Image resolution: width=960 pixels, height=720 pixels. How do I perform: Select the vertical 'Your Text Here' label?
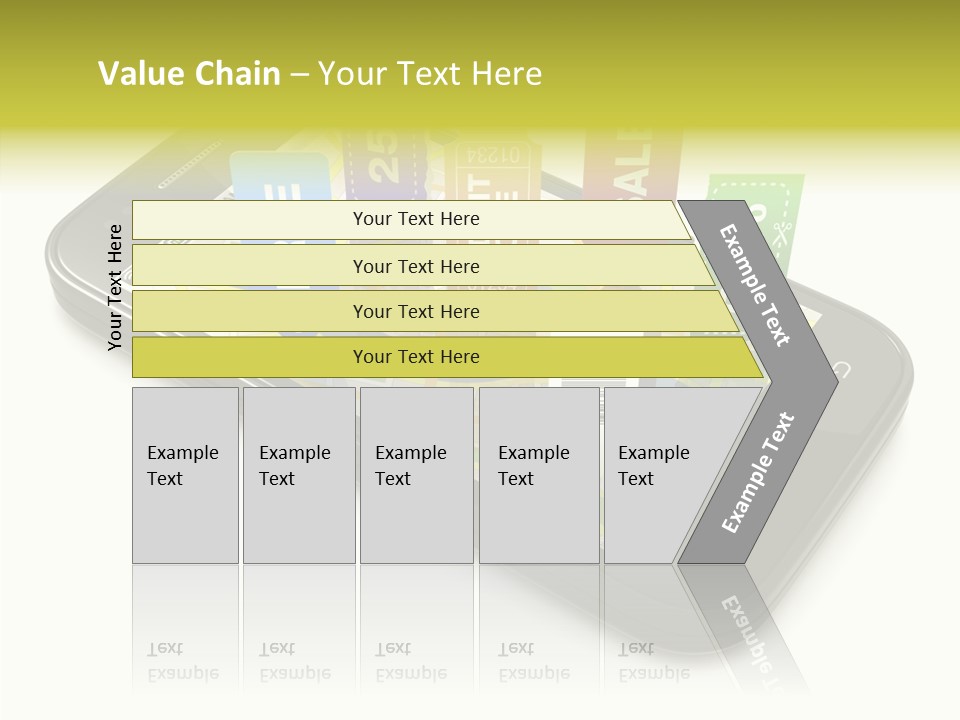coord(115,287)
